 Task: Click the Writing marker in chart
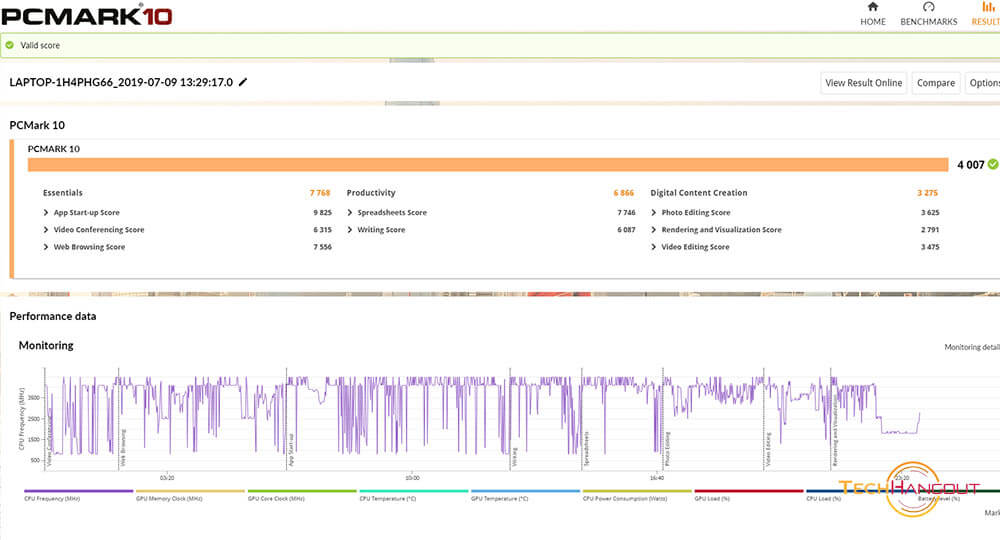click(515, 457)
